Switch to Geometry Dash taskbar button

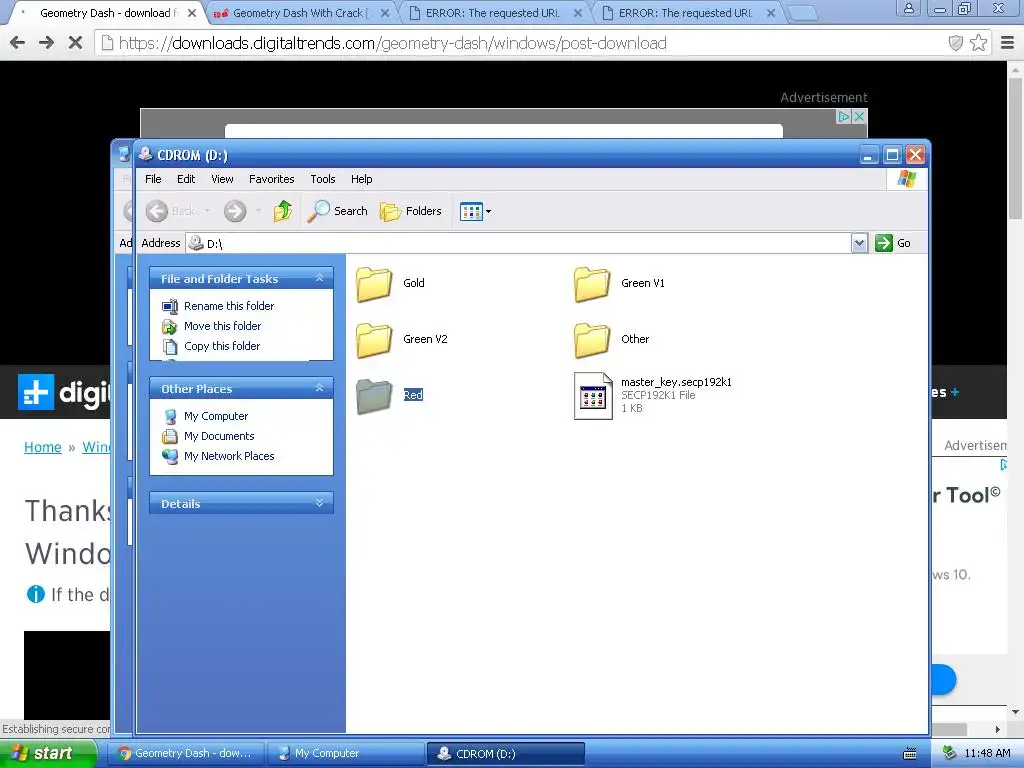tap(185, 753)
